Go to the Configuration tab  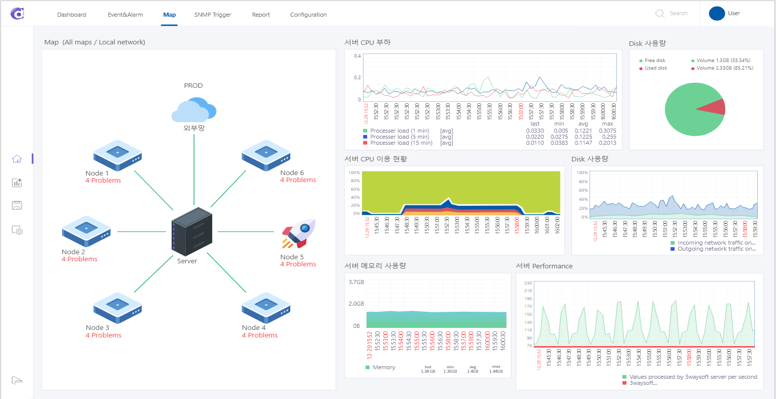click(308, 14)
